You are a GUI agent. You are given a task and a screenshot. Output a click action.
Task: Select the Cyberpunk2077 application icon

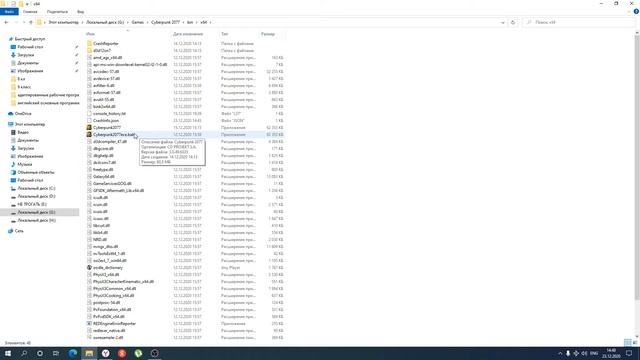[89, 128]
